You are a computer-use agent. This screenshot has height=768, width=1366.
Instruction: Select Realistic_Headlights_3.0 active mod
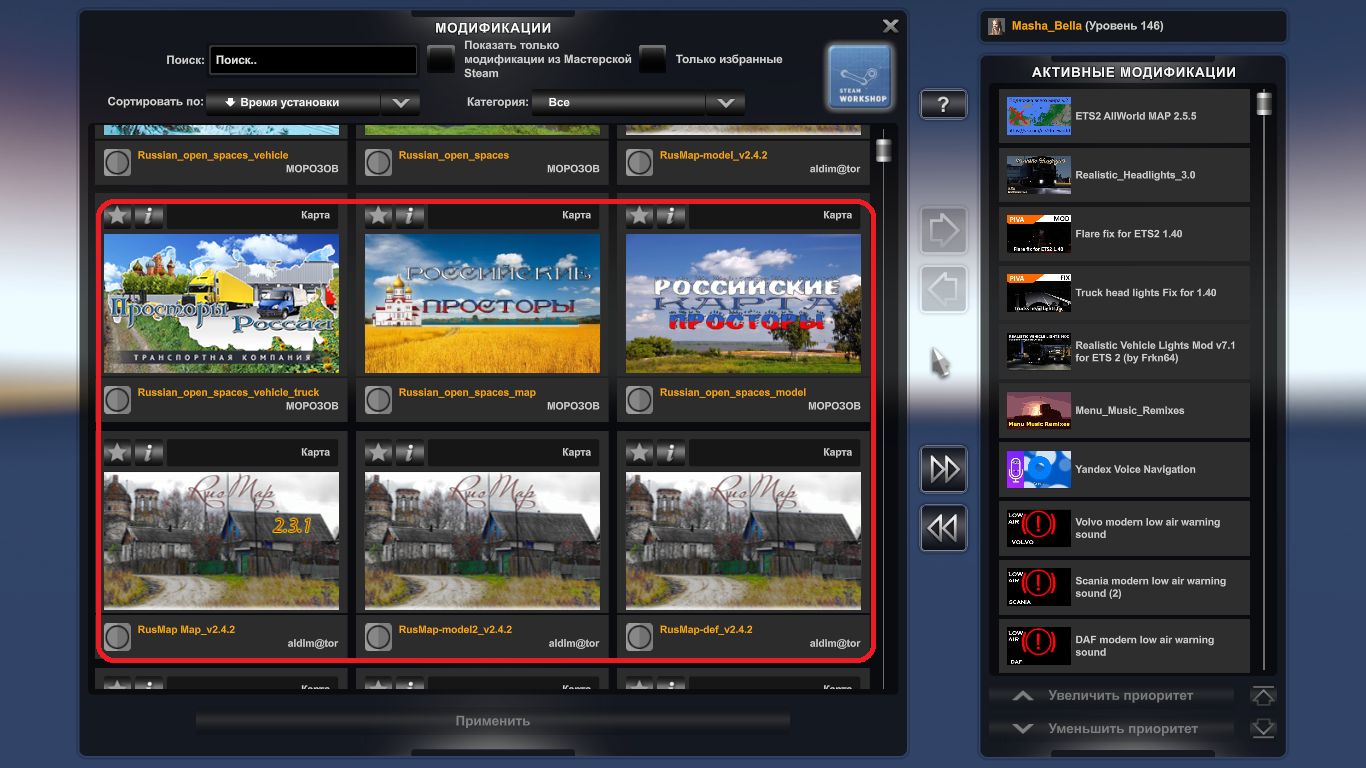pos(1124,175)
